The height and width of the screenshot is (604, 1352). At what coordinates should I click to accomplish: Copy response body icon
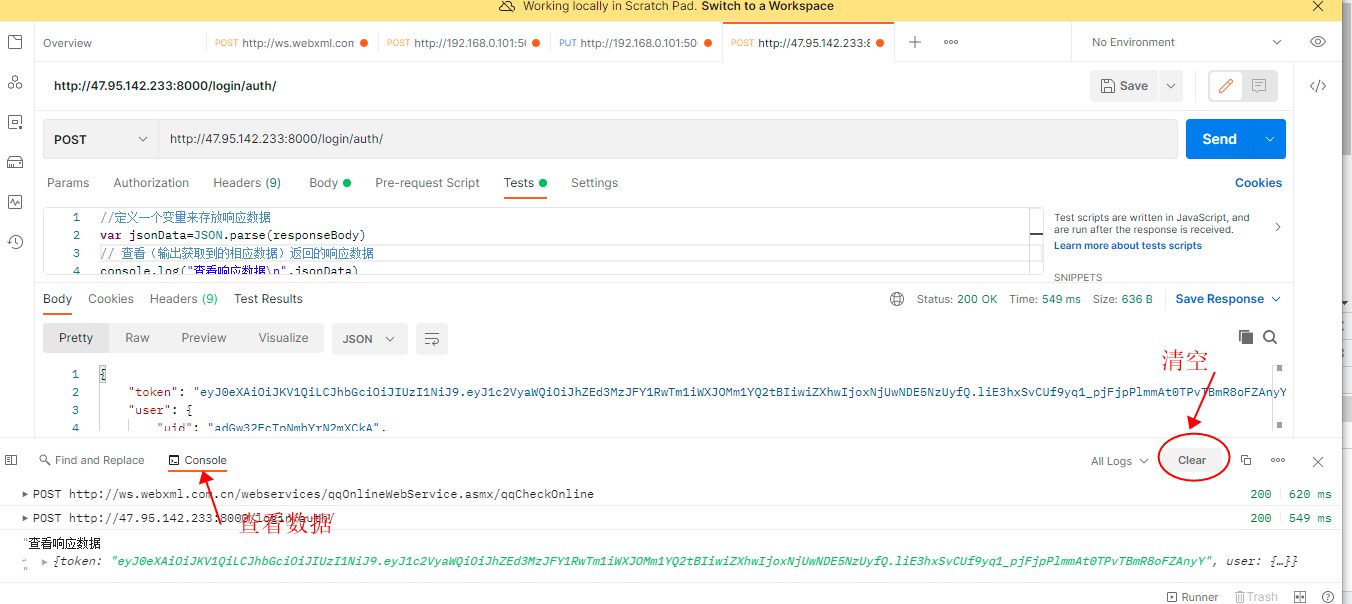[x=1246, y=337]
